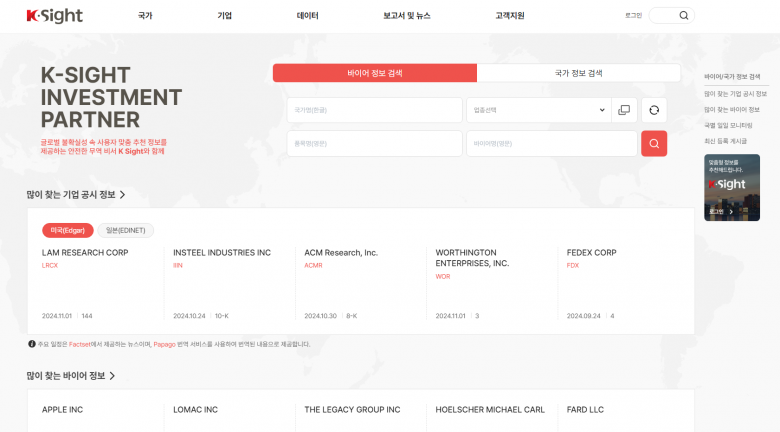Viewport: 780px width, 432px height.
Task: Click the Factset link in notice
Action: point(80,344)
